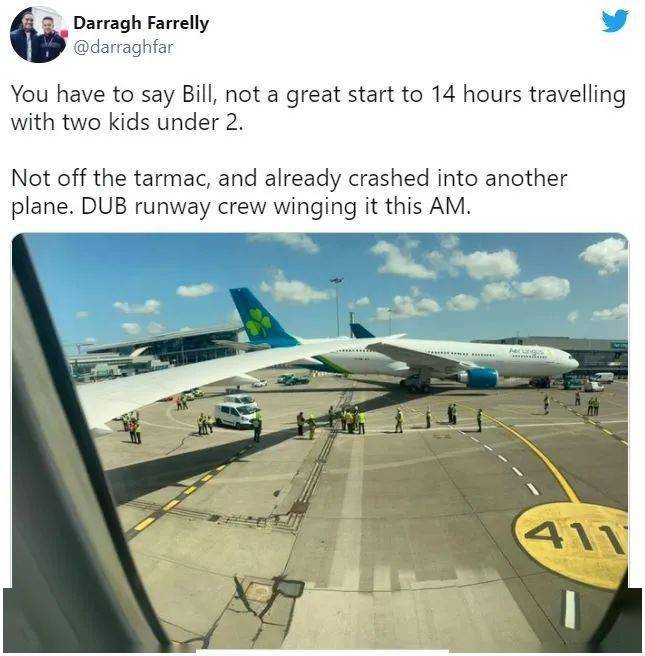The width and height of the screenshot is (645, 656).
Task: Click the paragraph starting Not off the tarmac
Action: click(x=289, y=192)
